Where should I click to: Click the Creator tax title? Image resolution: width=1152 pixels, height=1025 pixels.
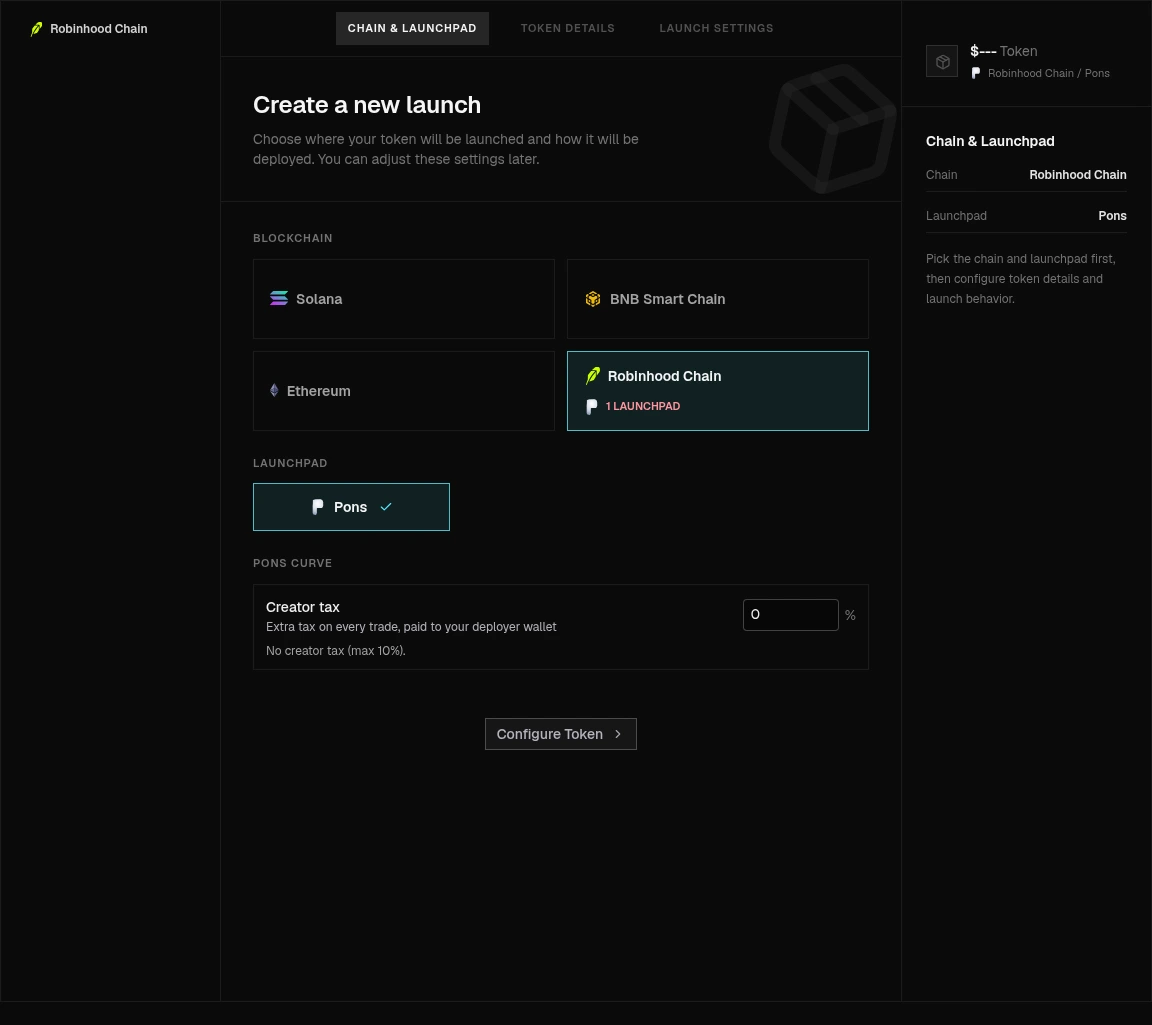tap(303, 607)
